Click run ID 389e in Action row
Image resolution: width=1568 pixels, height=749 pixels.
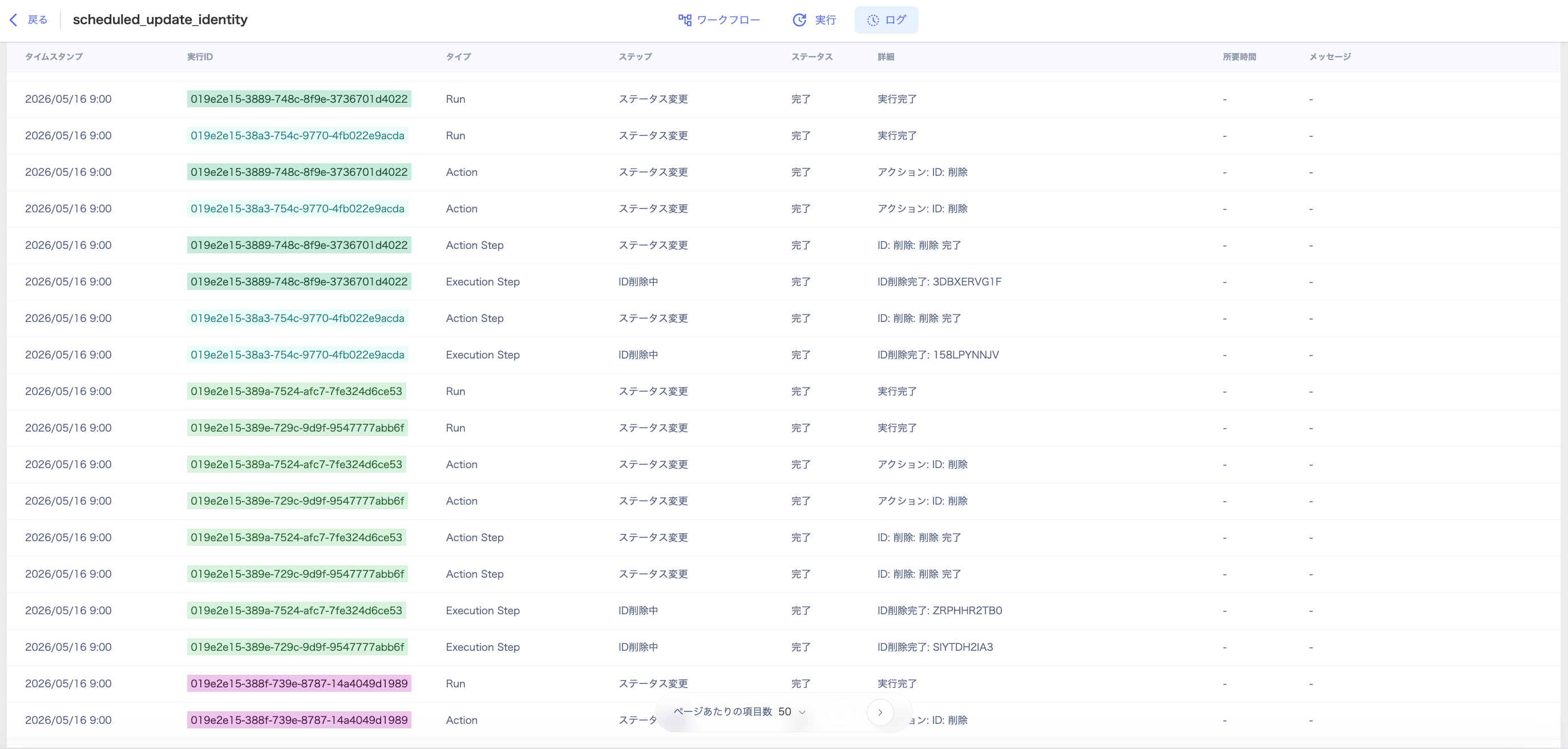[297, 501]
